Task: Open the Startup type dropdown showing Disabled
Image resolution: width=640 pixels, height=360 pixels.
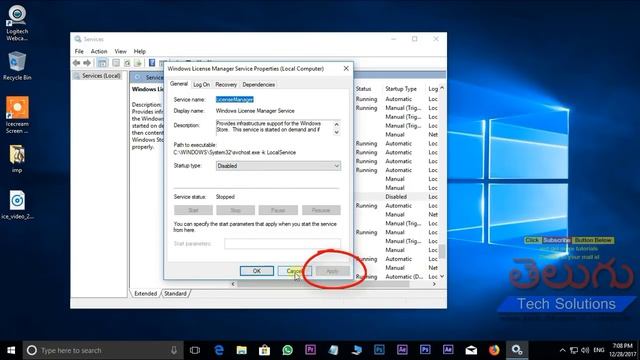Action: tap(278, 166)
